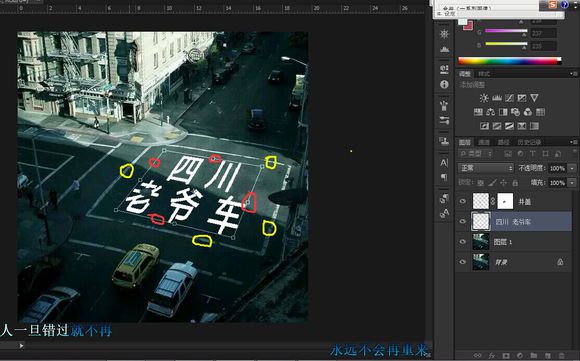Switch to the 调整 tab
The width and height of the screenshot is (580, 361).
point(465,74)
